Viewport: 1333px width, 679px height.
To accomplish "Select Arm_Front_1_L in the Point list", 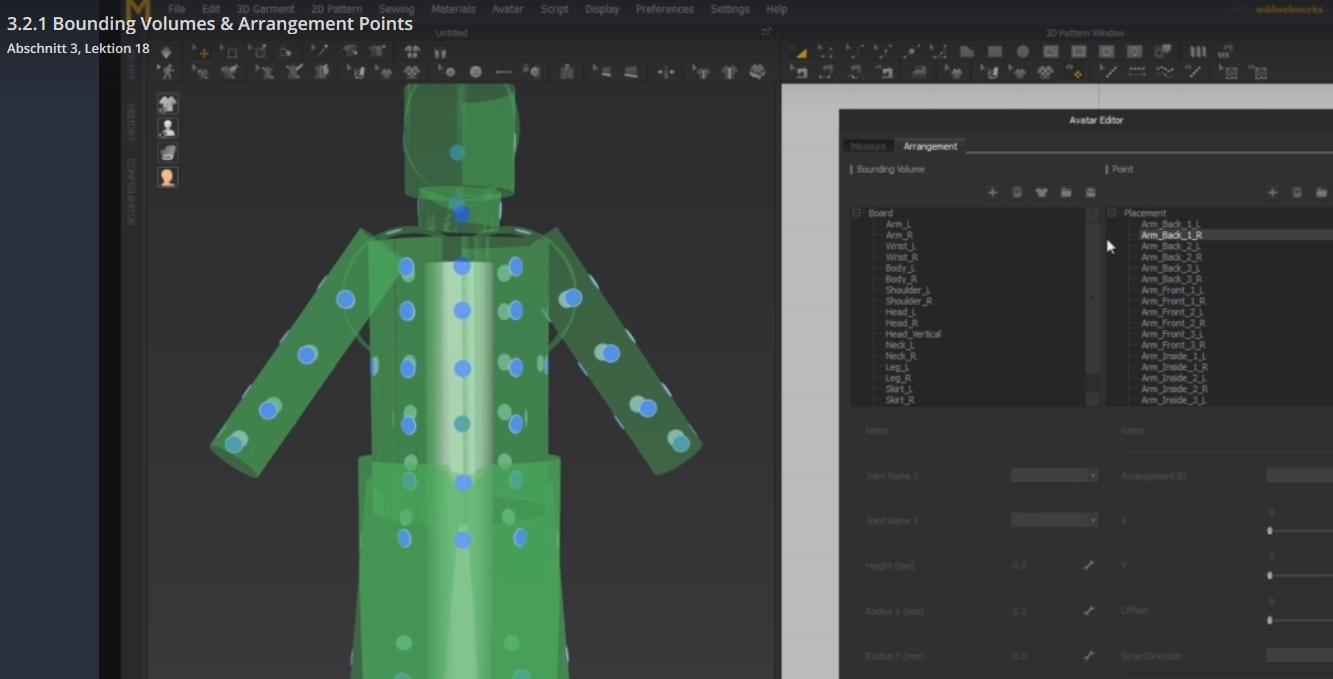I will point(1172,290).
